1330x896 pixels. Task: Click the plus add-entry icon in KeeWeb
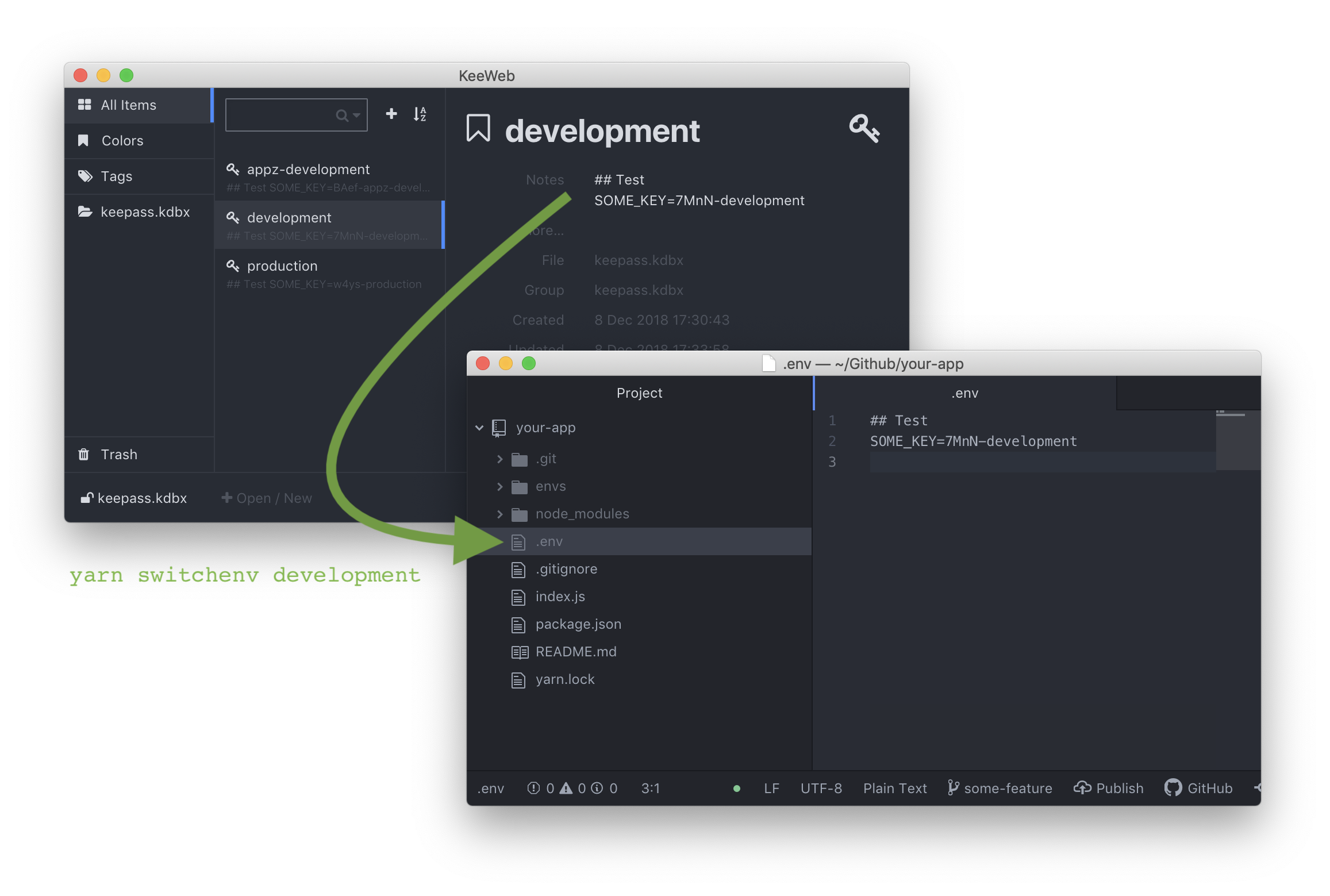pyautogui.click(x=391, y=114)
